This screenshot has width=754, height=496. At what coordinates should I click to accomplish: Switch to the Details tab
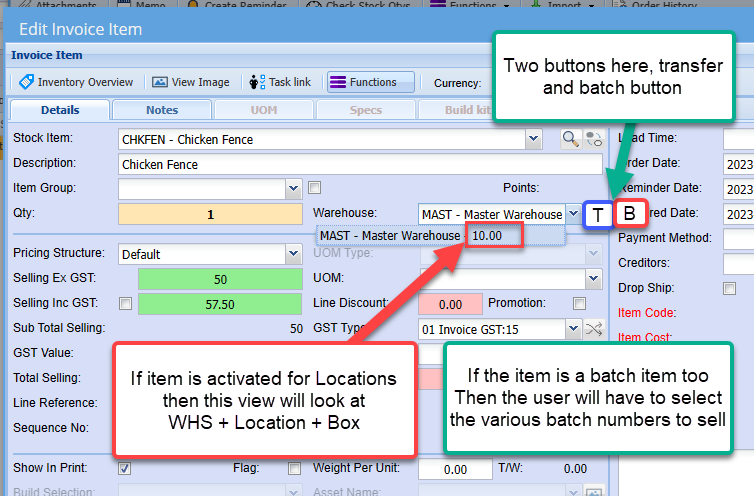[60, 110]
